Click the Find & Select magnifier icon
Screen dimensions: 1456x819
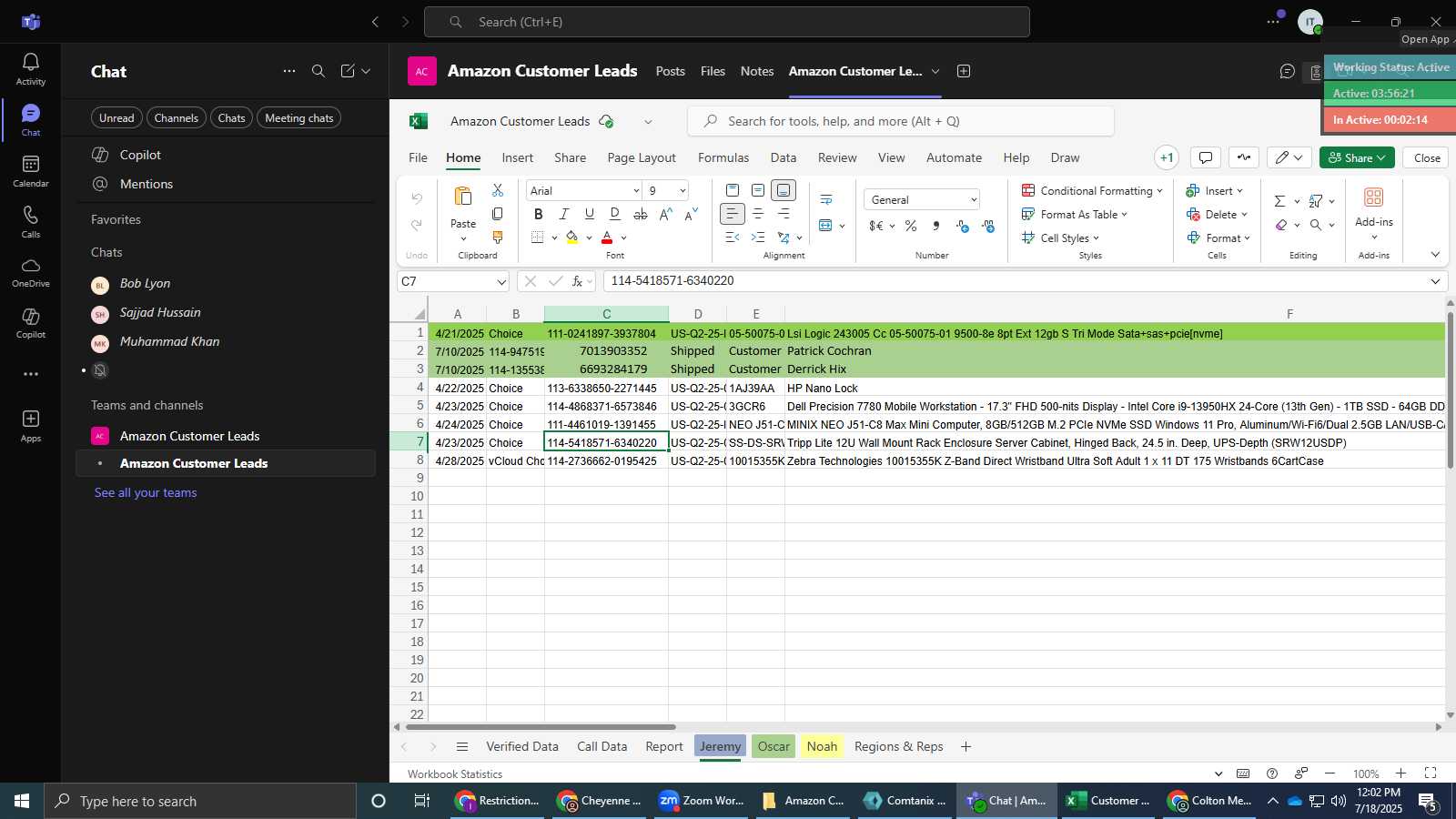pyautogui.click(x=1316, y=225)
